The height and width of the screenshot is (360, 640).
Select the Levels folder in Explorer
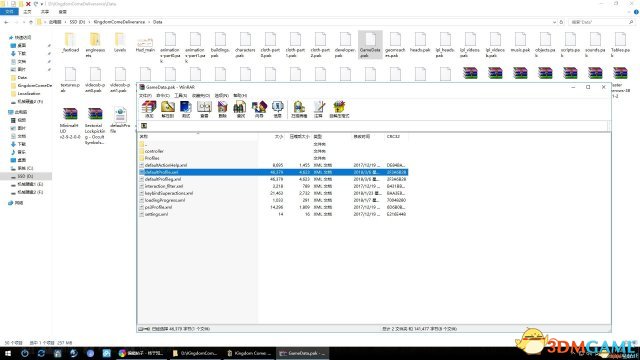(120, 42)
